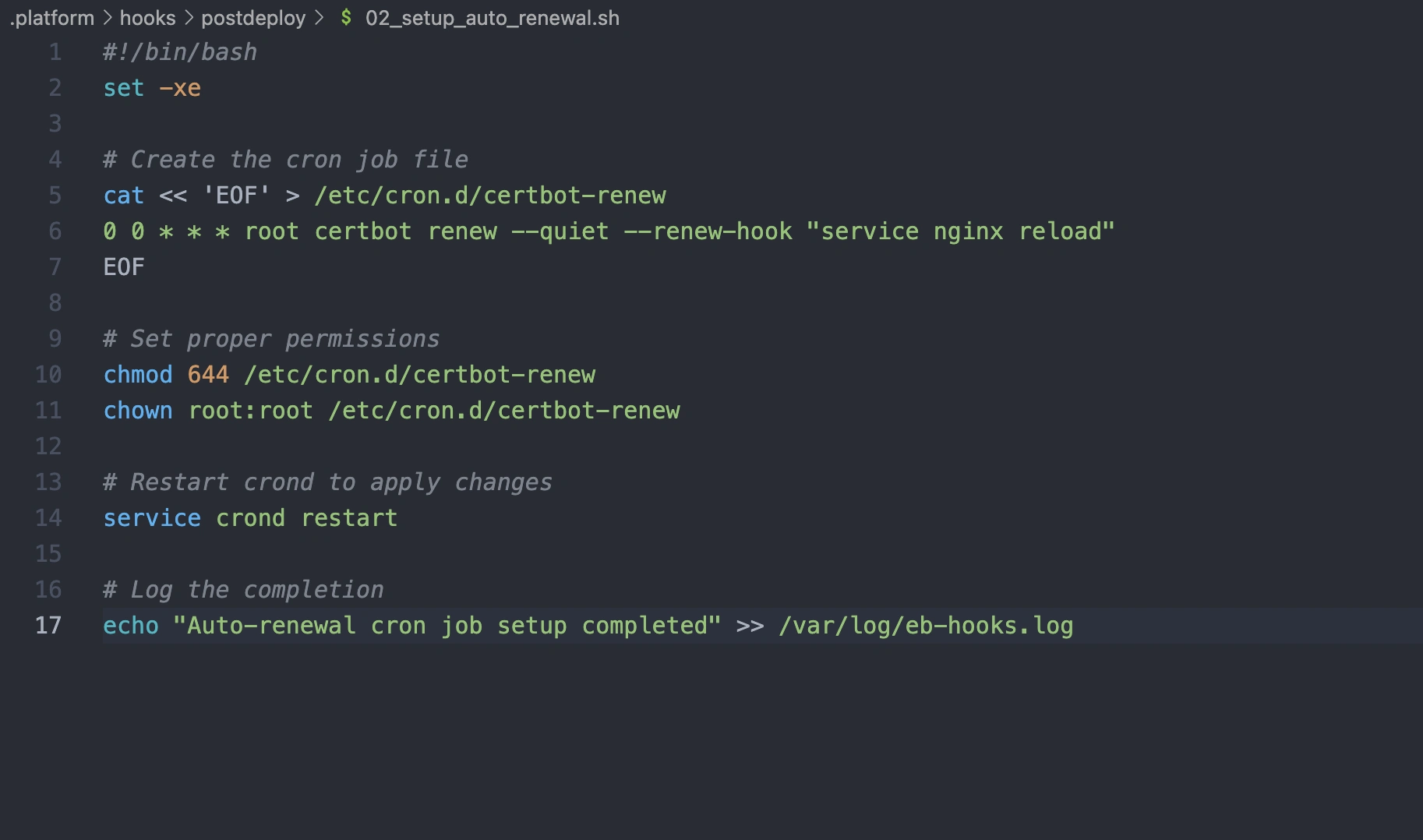1423x840 pixels.
Task: Click the /var/log/eb-hooks.log path
Action: 926,626
